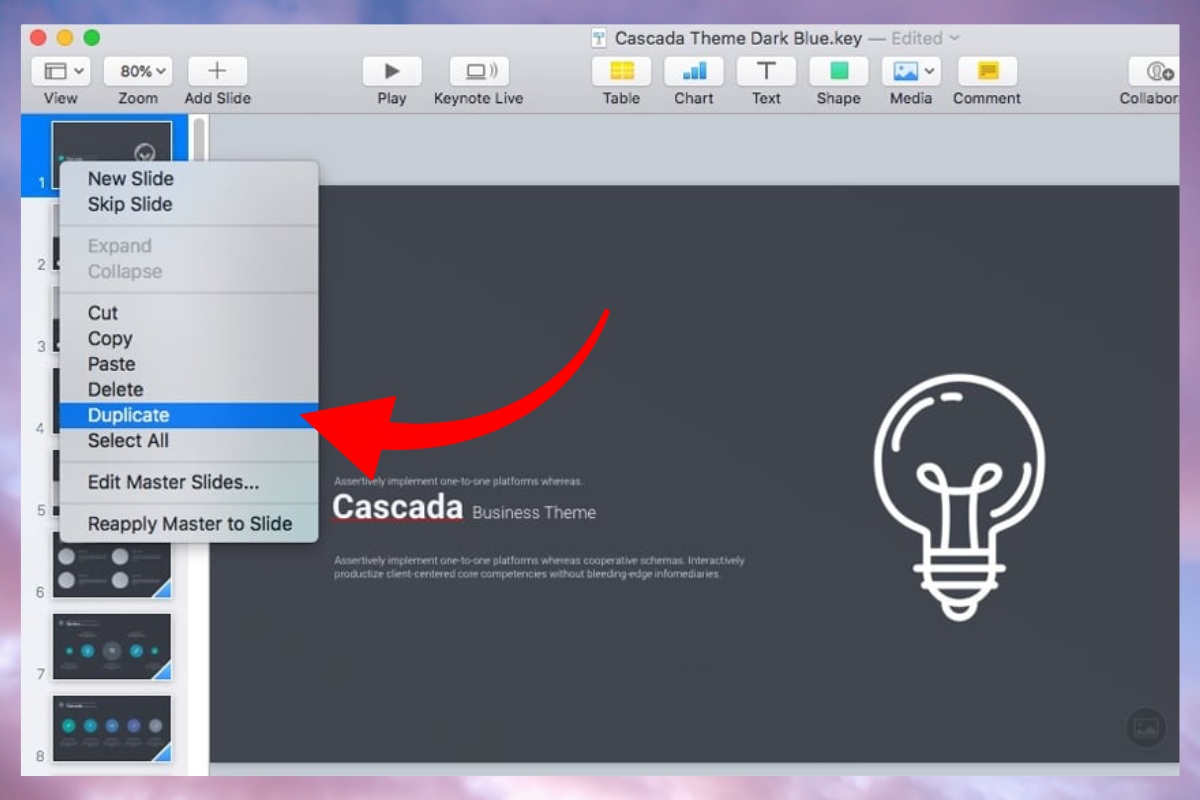Insert a shape using Shape icon
Image resolution: width=1200 pixels, height=800 pixels.
coord(838,71)
